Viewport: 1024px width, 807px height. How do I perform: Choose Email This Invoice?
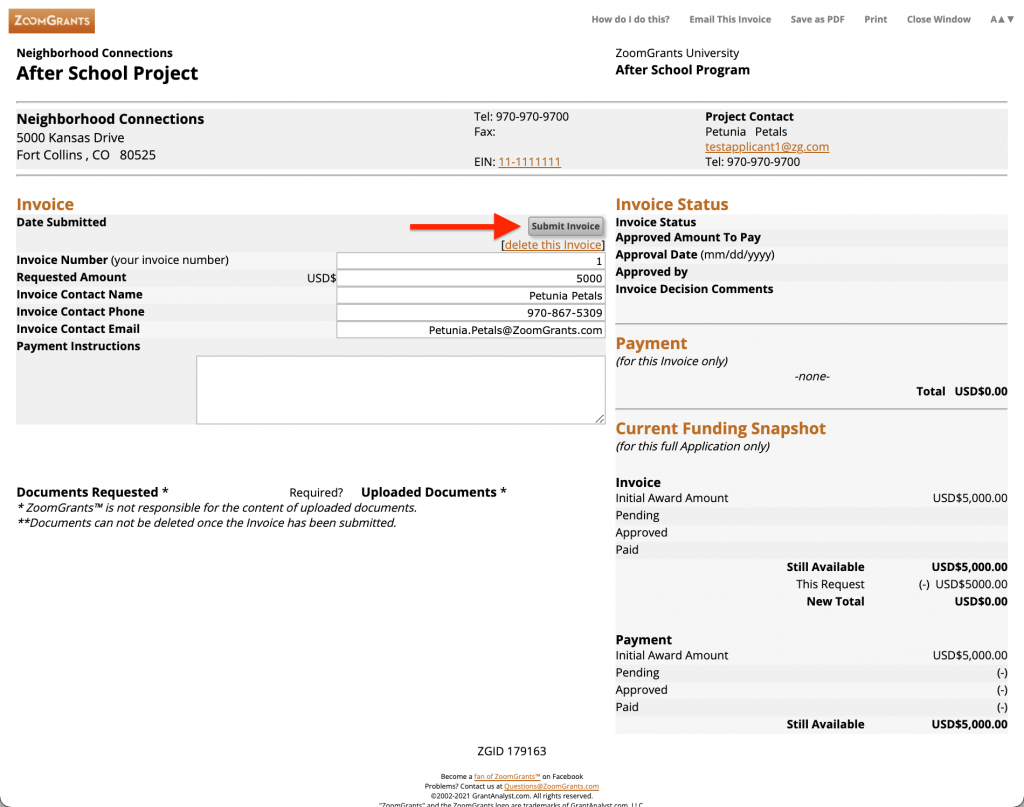click(730, 20)
